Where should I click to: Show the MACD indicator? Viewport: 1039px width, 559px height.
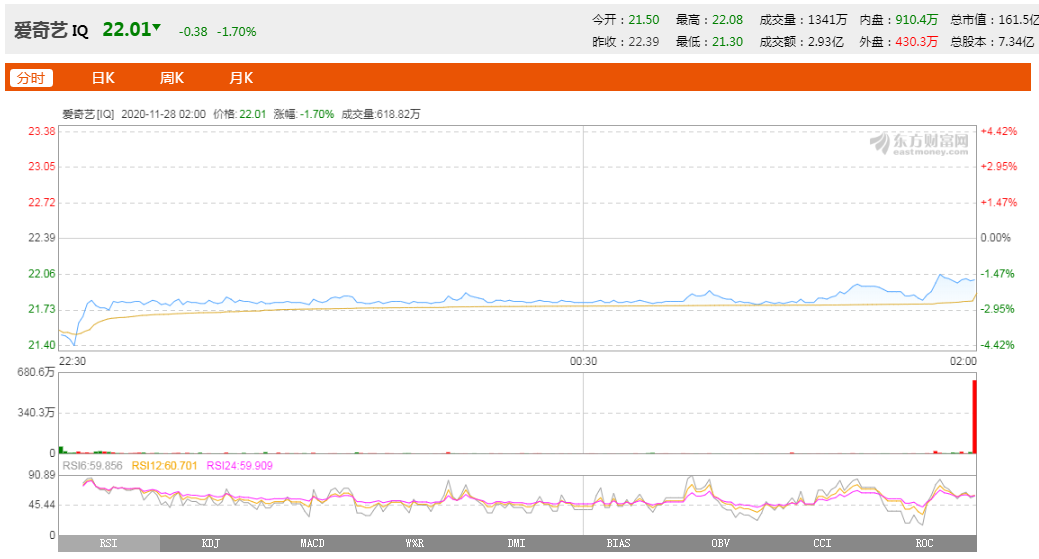click(x=312, y=543)
